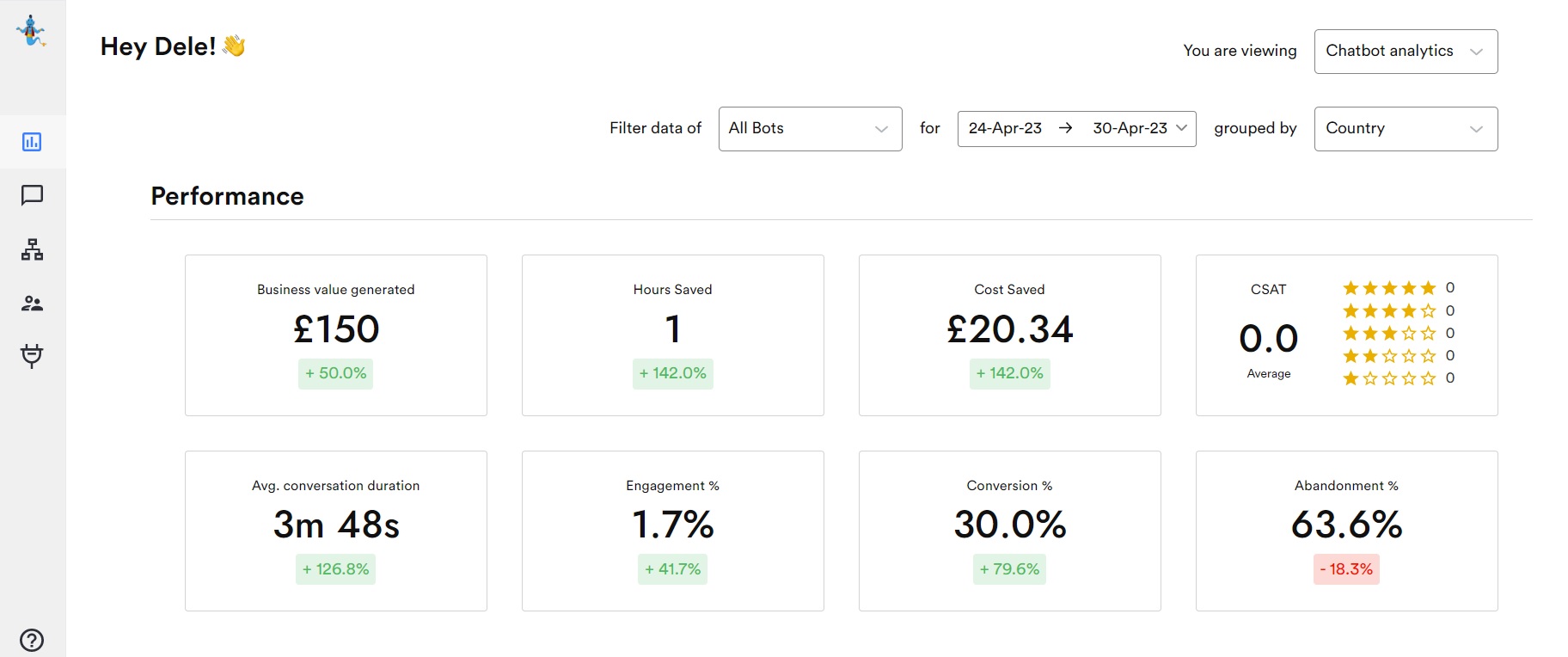
Task: Expand the Country grouped-by dropdown
Action: click(1406, 129)
